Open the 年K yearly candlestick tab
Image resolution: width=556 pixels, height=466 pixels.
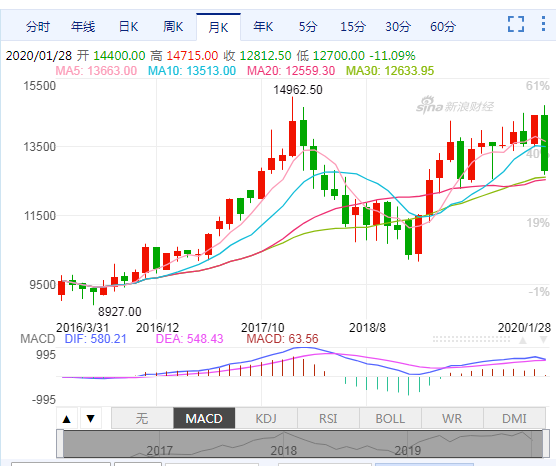click(263, 27)
